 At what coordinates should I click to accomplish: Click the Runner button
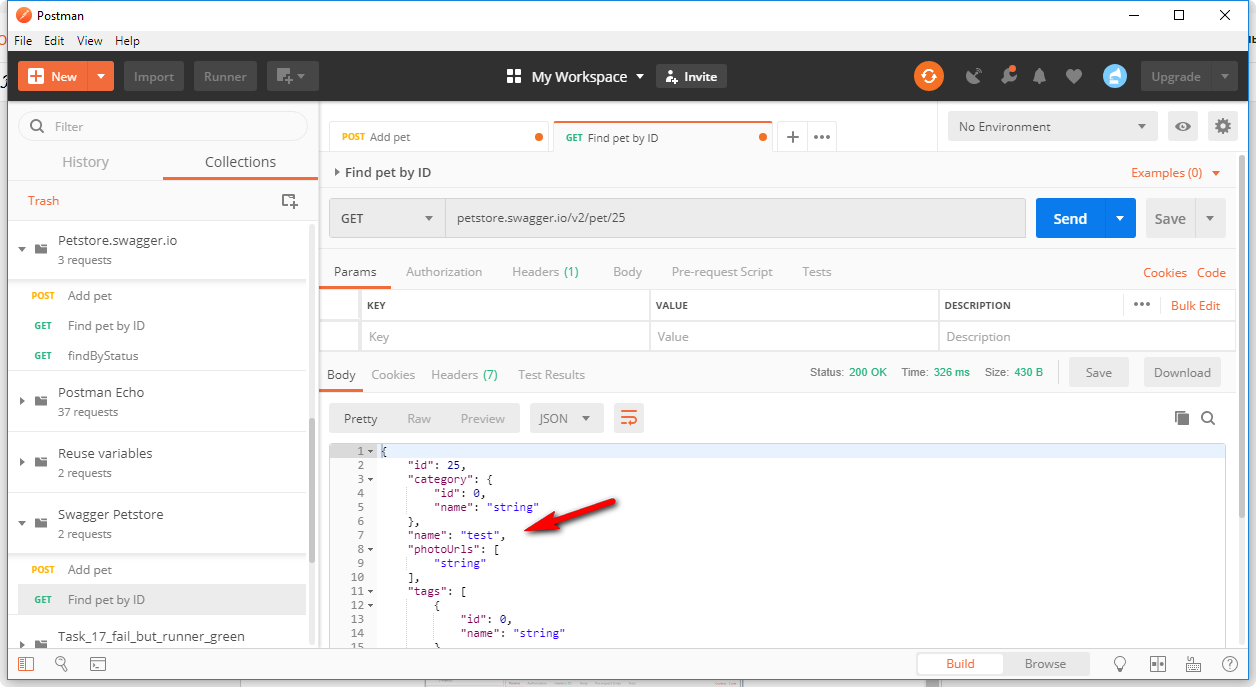[226, 77]
